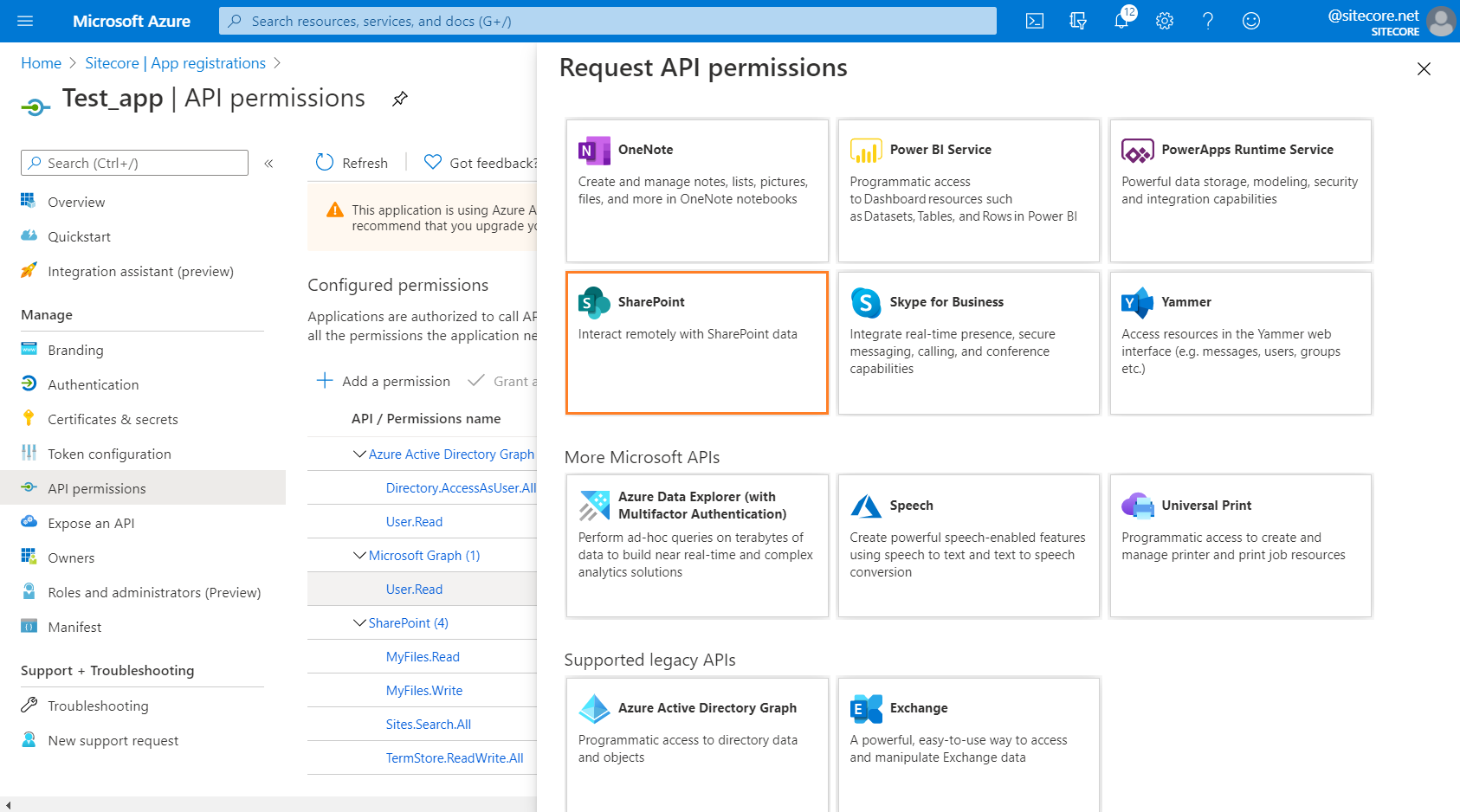Select the Speech API tile
This screenshot has width=1460, height=812.
(x=968, y=545)
